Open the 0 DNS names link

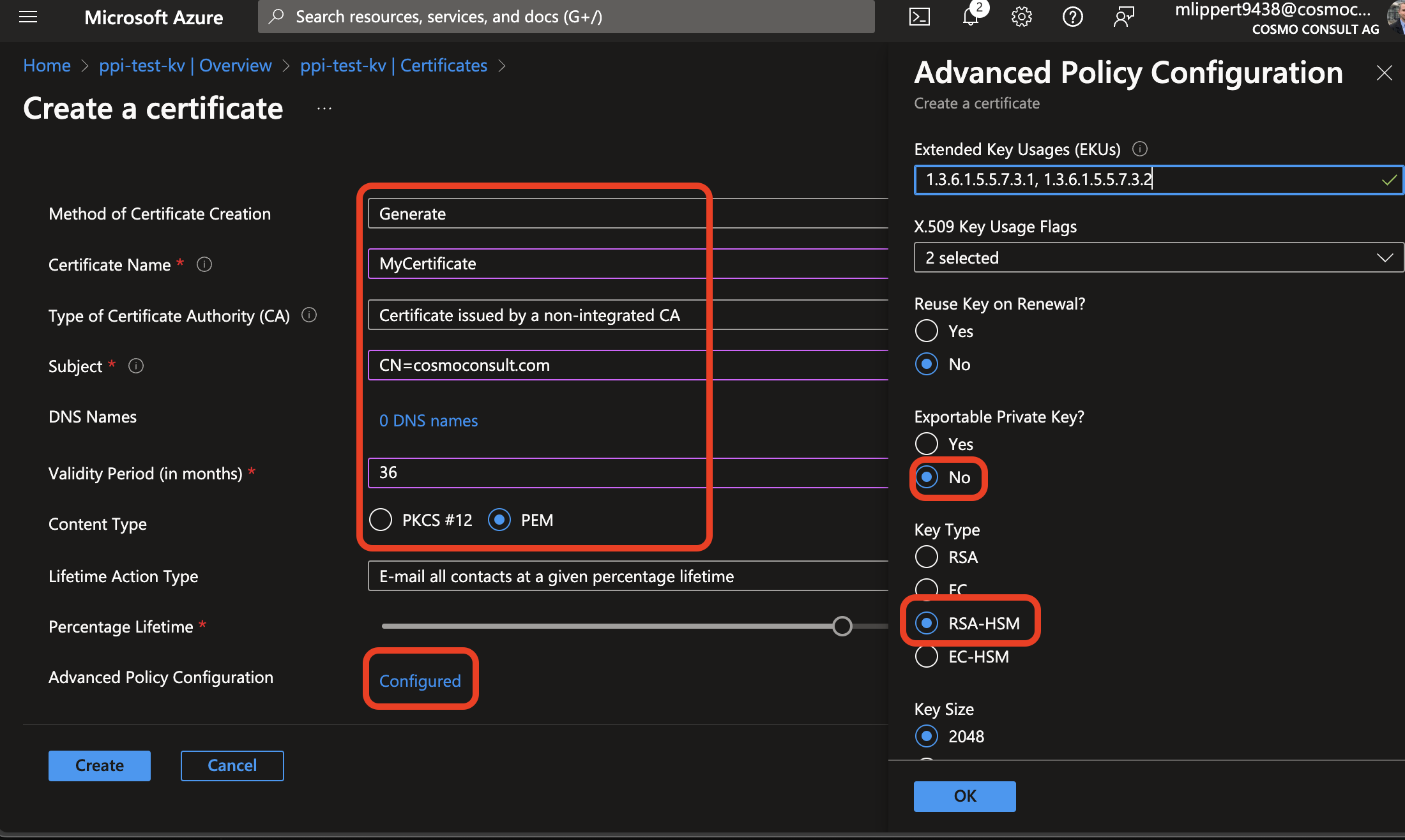428,421
